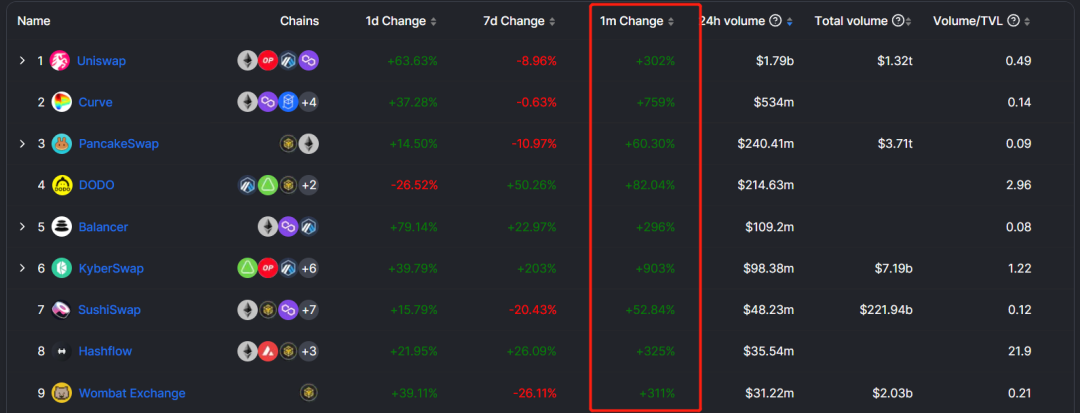Click the Uniswap pink logo icon

pos(61,61)
